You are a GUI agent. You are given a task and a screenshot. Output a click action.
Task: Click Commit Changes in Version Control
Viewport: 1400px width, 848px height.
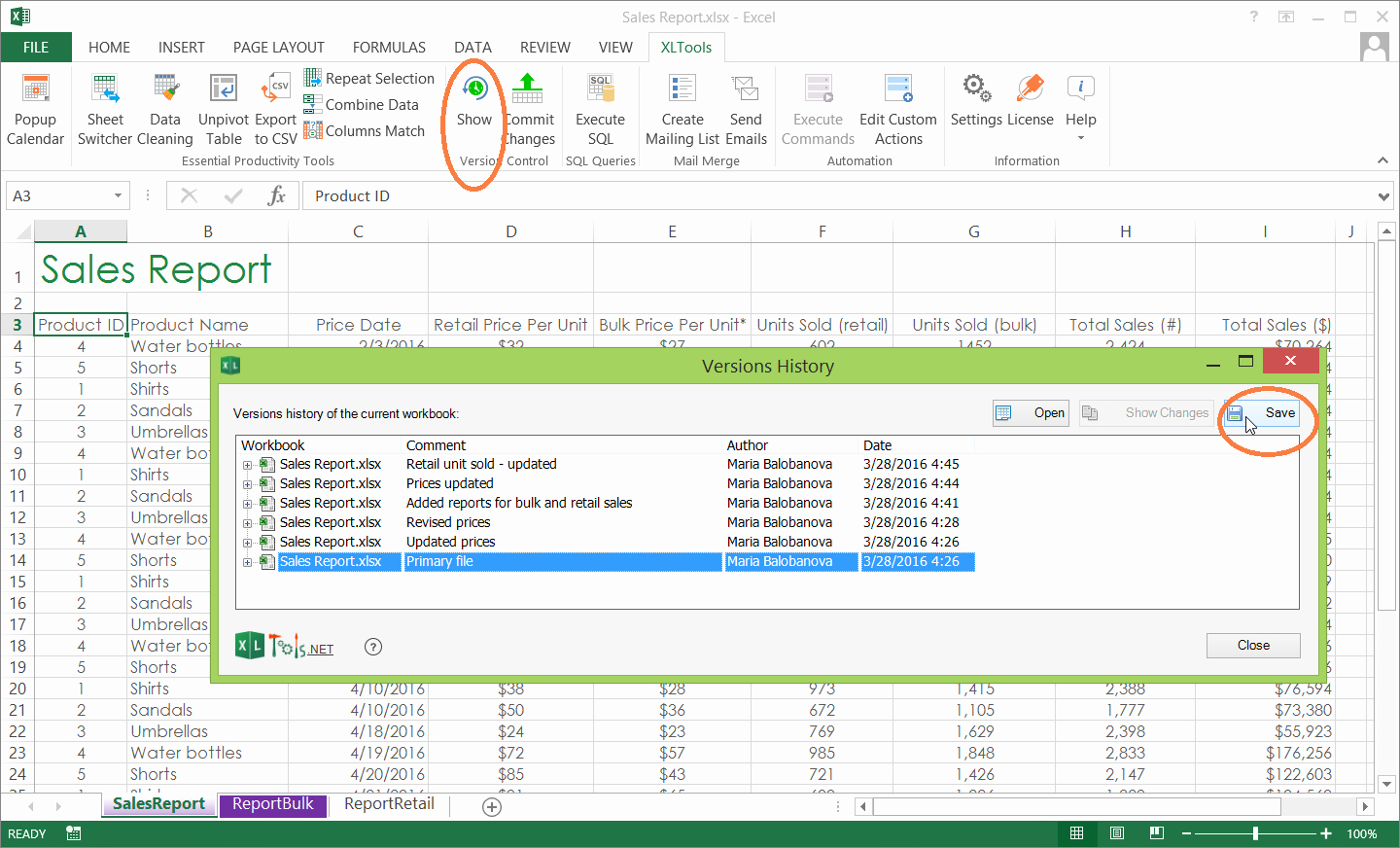528,109
